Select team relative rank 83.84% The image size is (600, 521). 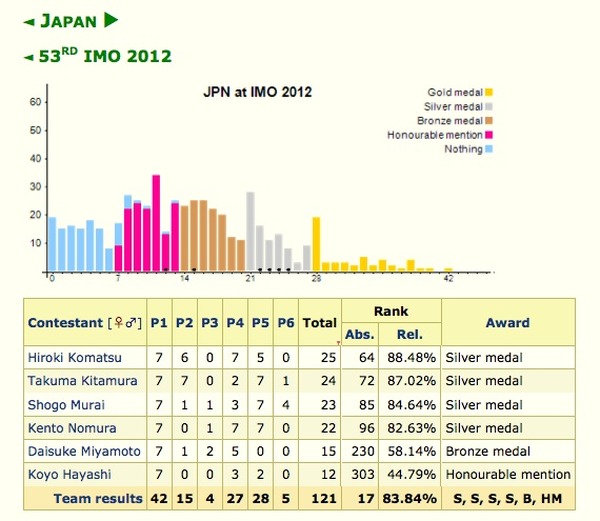[409, 498]
